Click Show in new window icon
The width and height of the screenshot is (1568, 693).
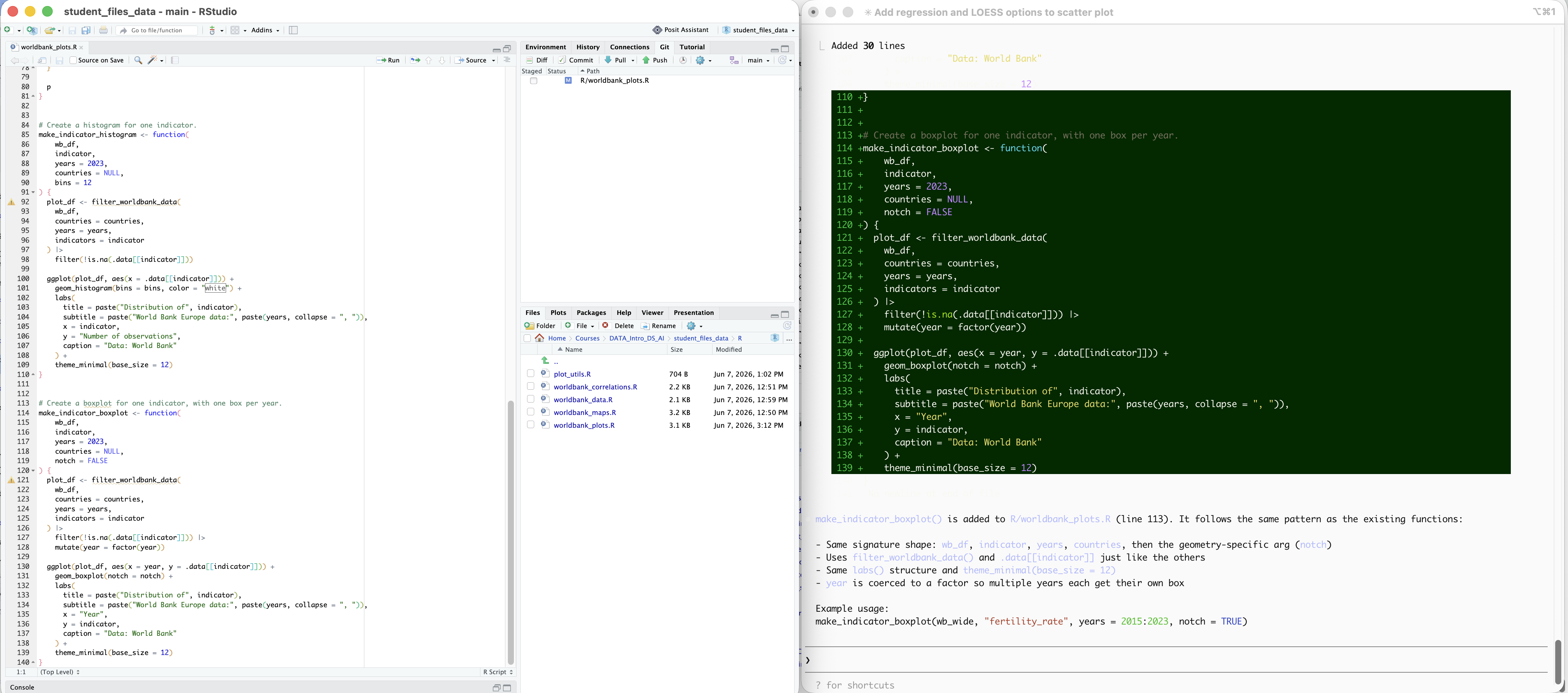pos(42,60)
